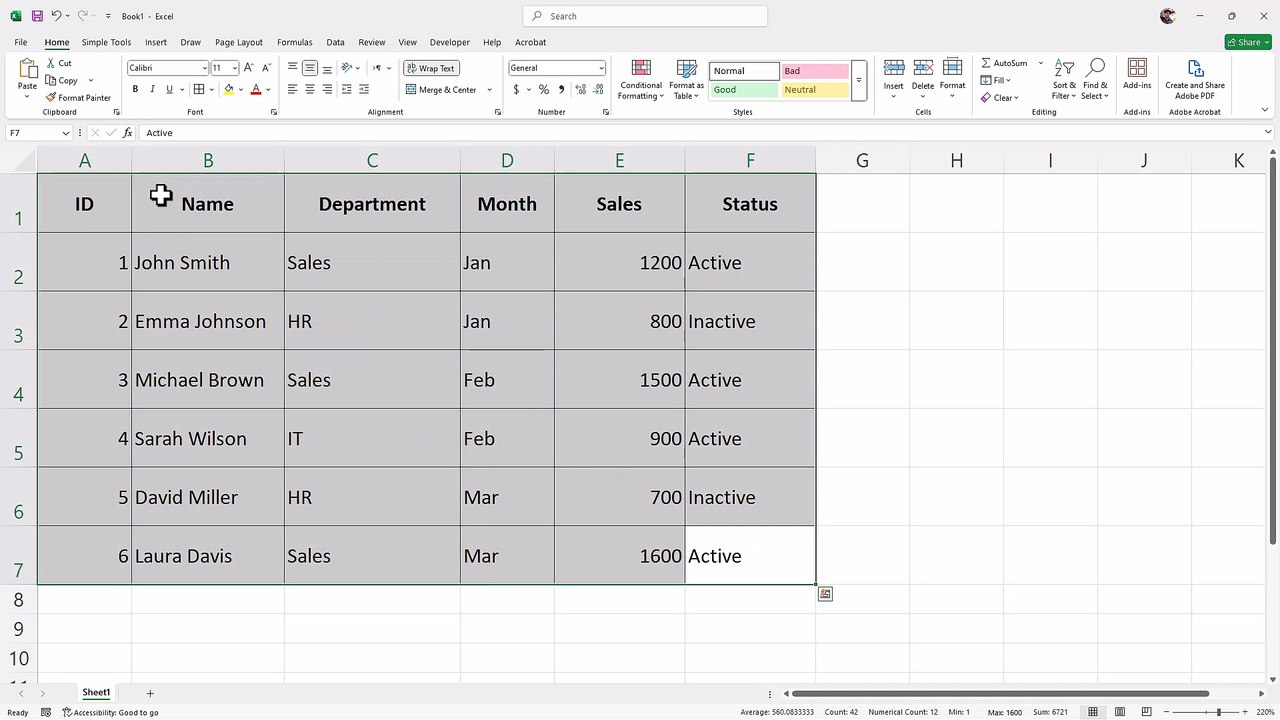This screenshot has width=1280, height=720.
Task: Apply Comma Style number format
Action: [560, 89]
